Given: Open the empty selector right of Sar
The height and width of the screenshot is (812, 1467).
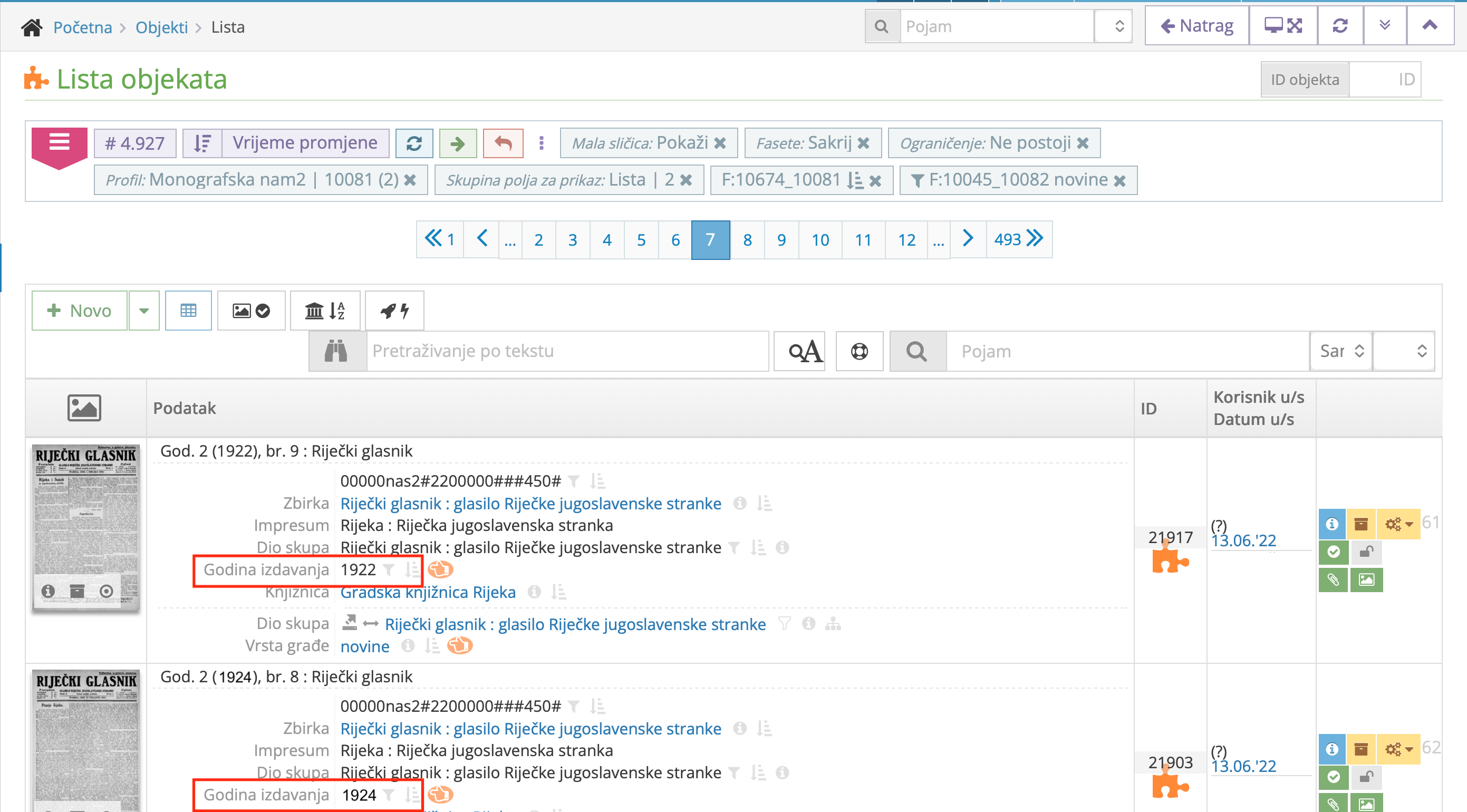Looking at the screenshot, I should click(x=1404, y=351).
